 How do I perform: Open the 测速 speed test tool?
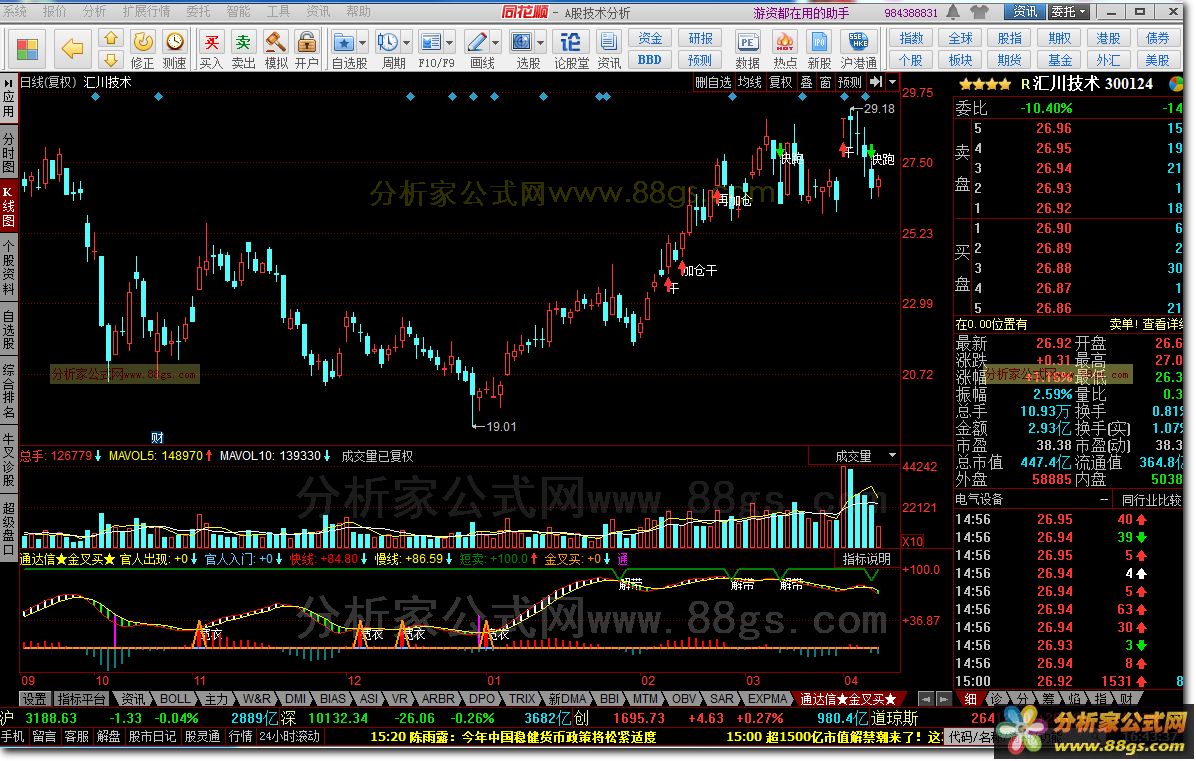click(175, 50)
